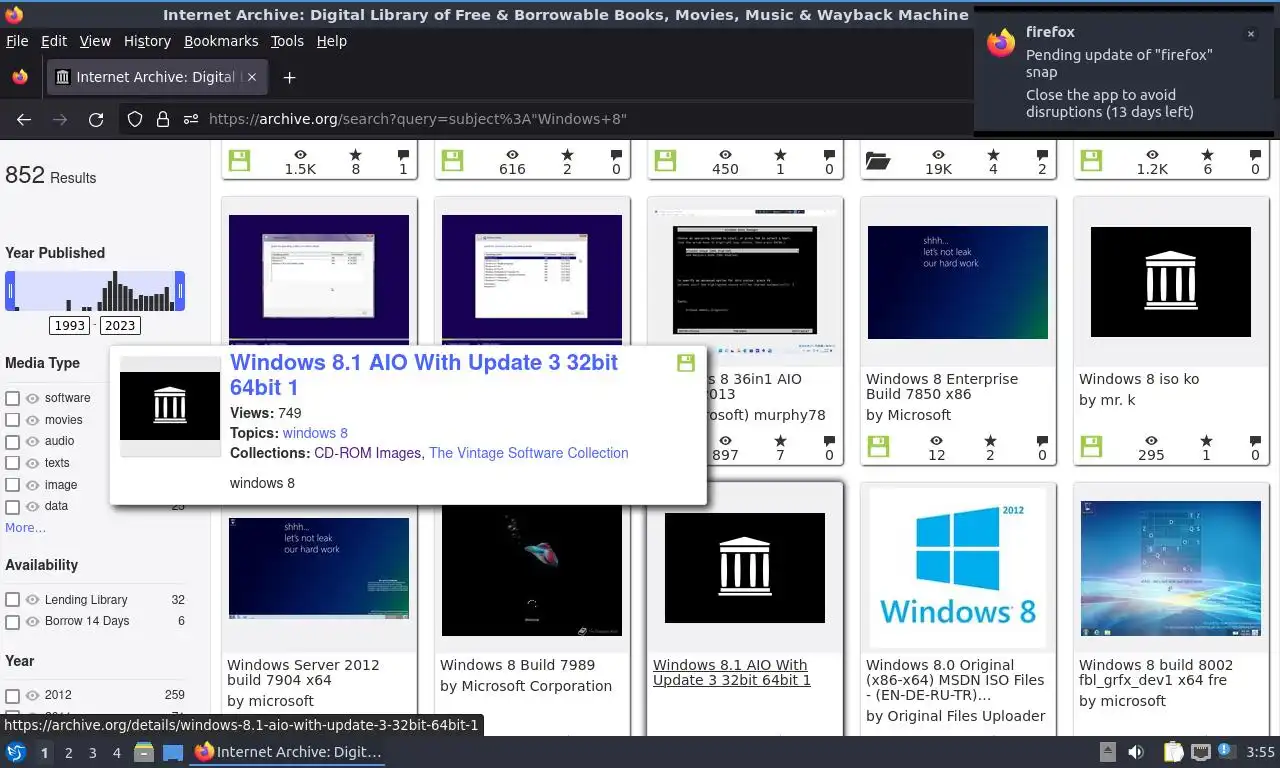Switch to workspace 2
Viewport: 1280px width, 768px height.
click(68, 752)
